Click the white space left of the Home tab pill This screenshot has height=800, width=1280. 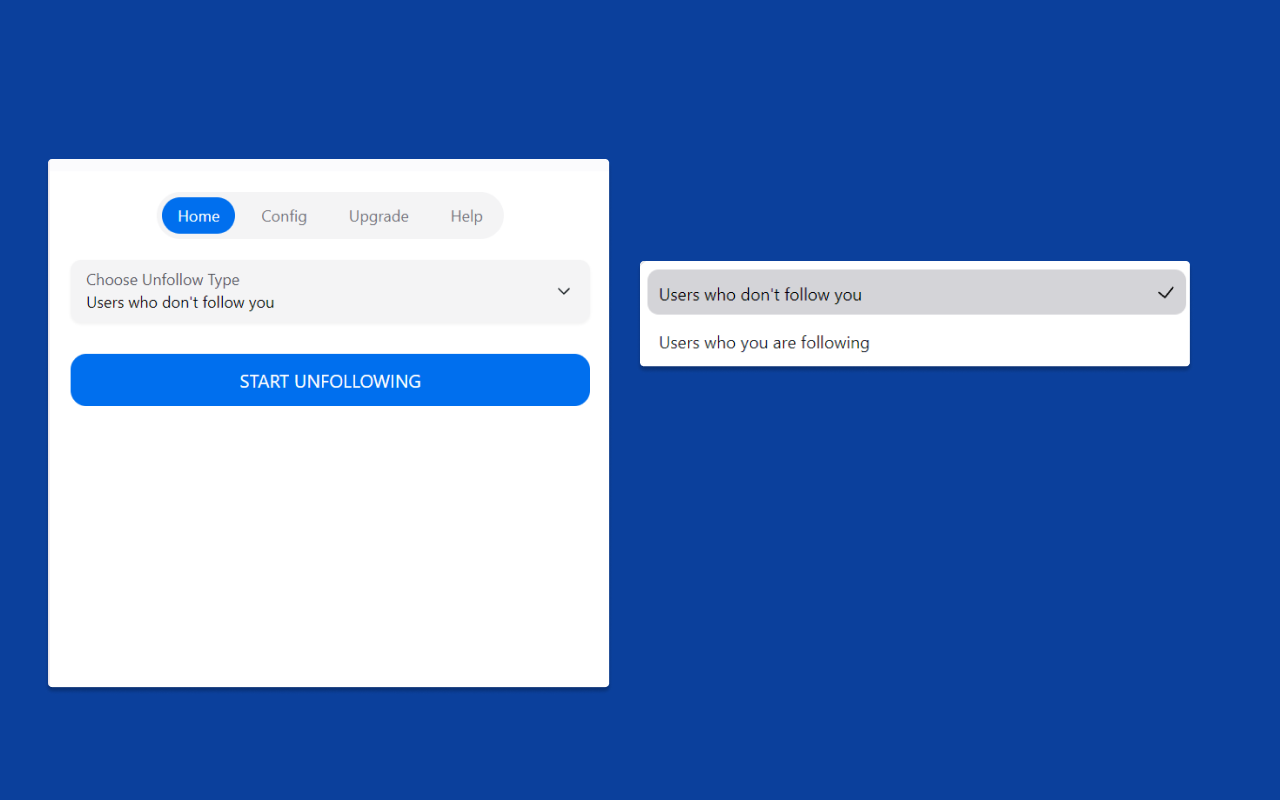(x=105, y=216)
